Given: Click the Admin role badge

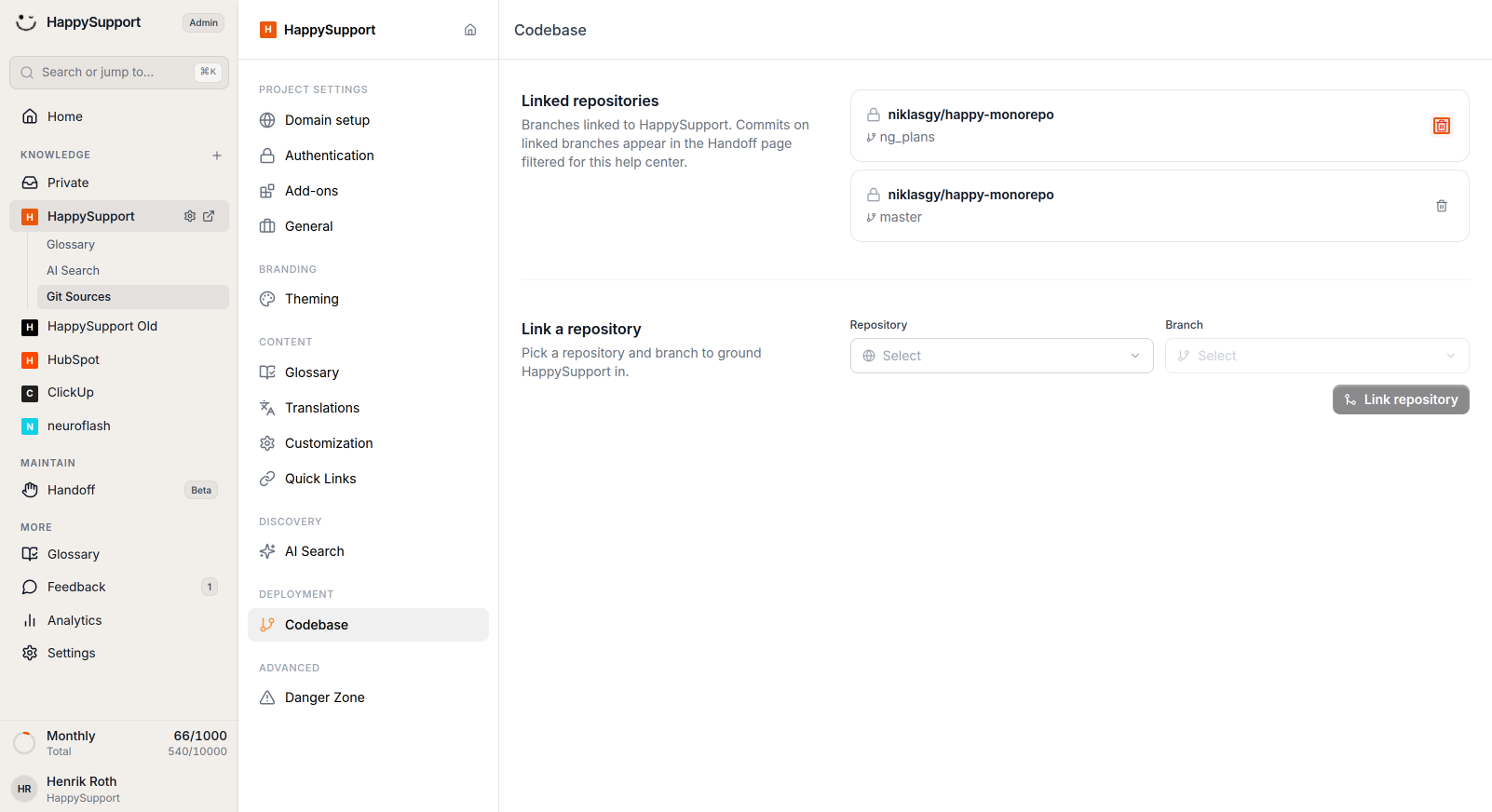Looking at the screenshot, I should [x=203, y=23].
